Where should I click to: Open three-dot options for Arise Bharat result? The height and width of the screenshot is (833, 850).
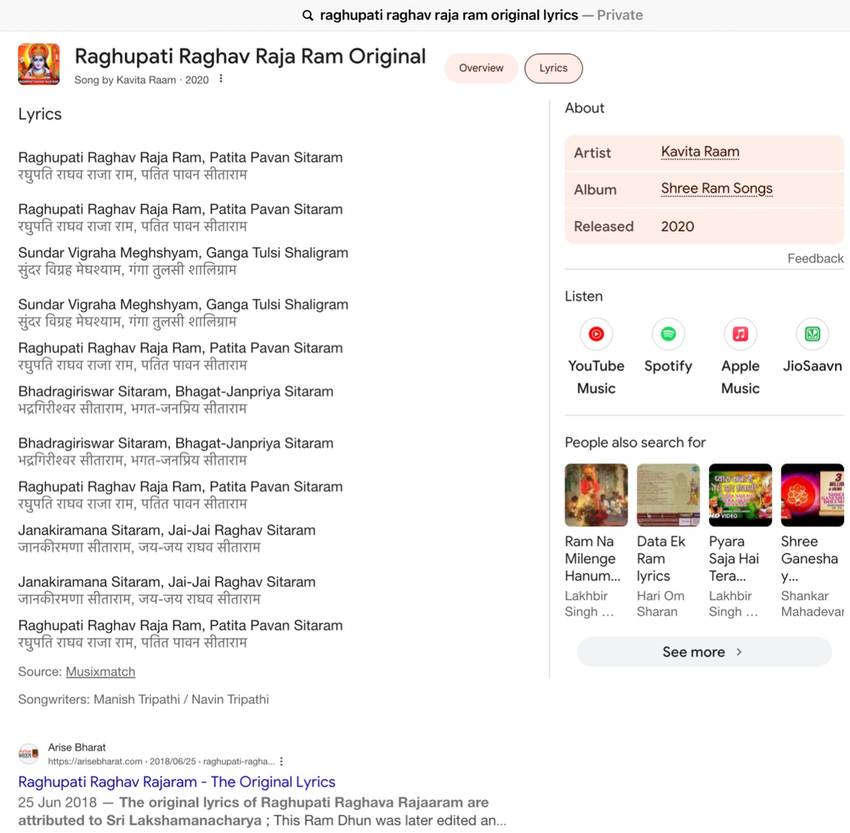tap(281, 761)
